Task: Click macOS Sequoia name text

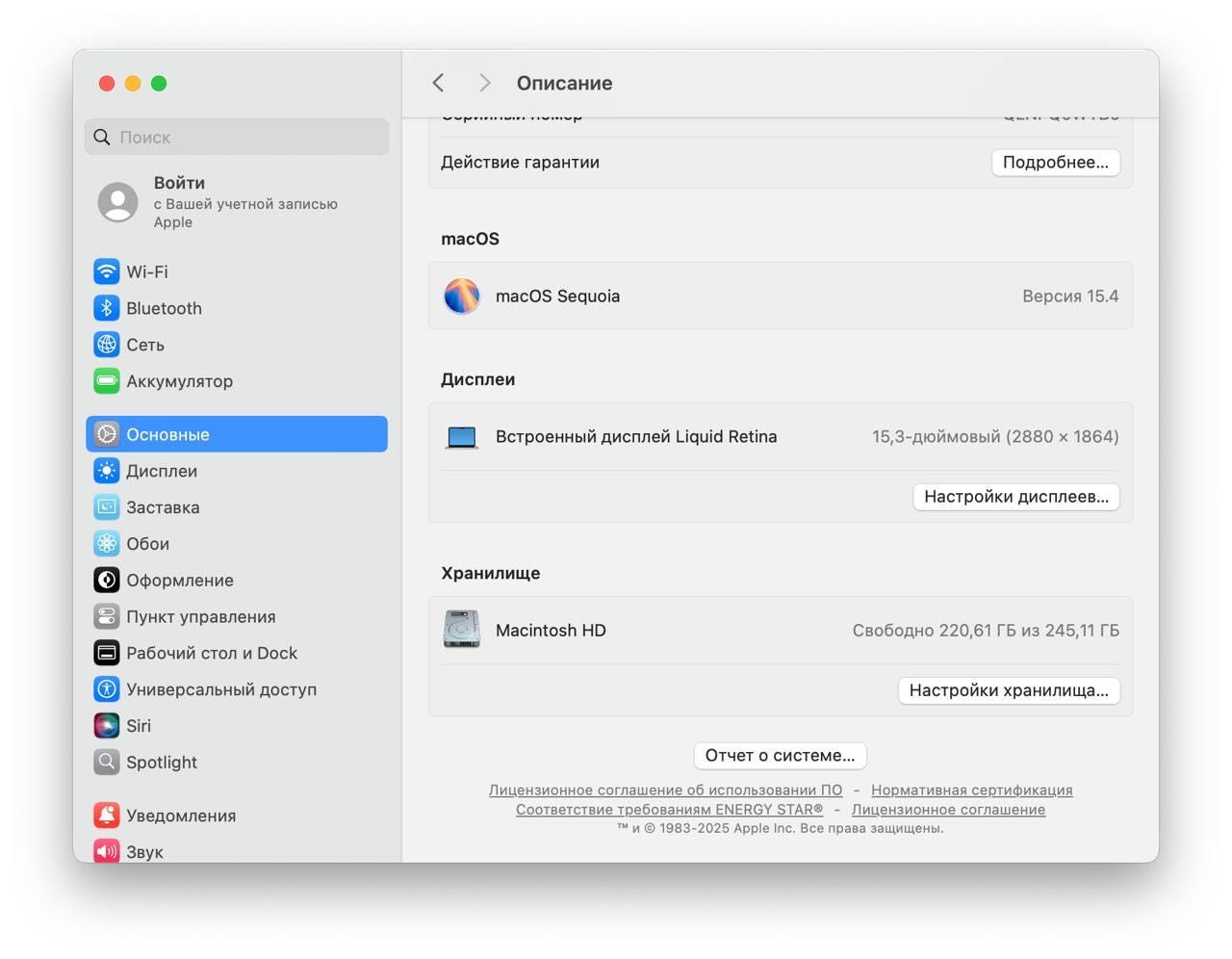Action: point(557,296)
